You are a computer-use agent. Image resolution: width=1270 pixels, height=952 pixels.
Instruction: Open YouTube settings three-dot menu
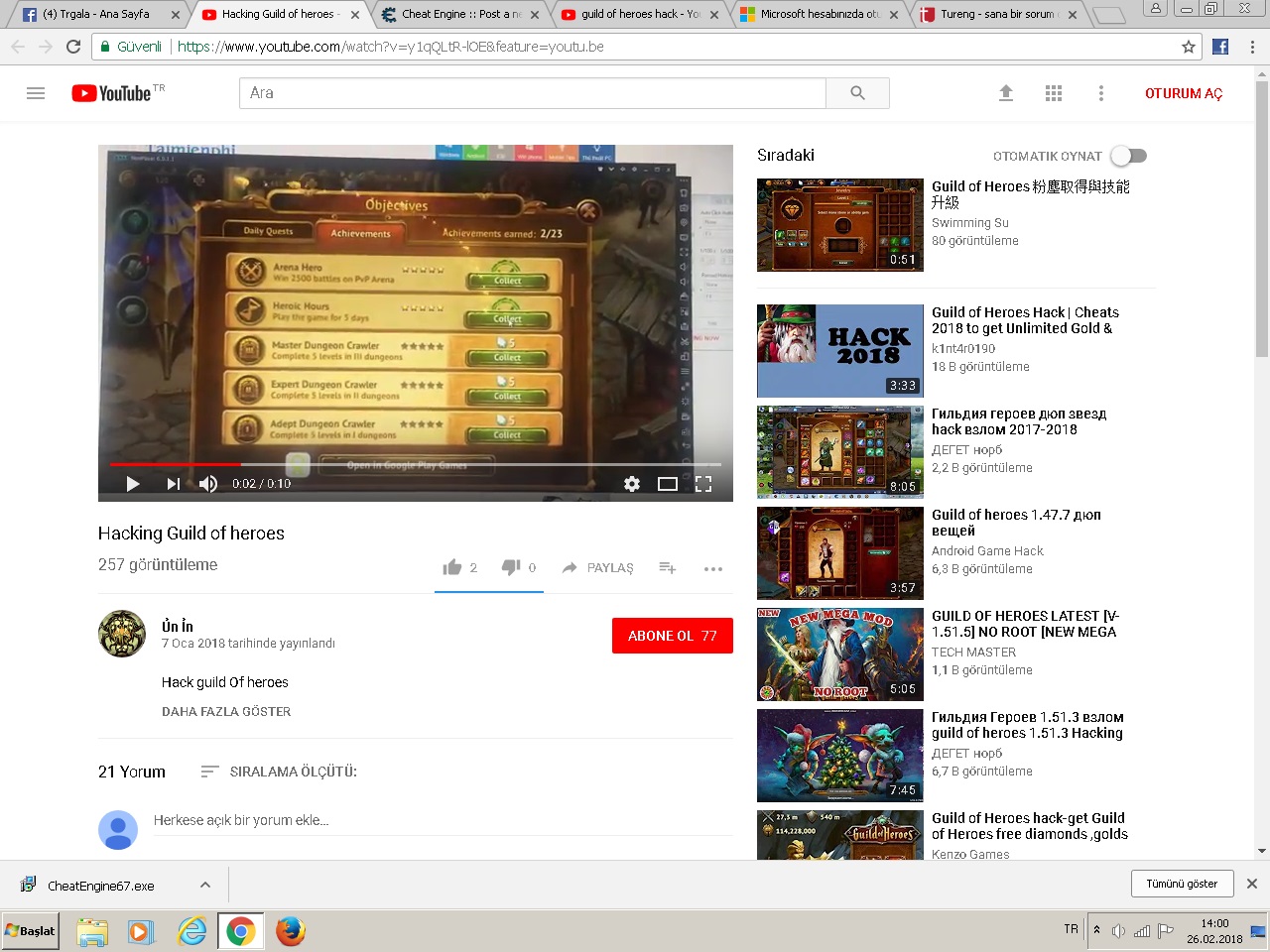1100,93
